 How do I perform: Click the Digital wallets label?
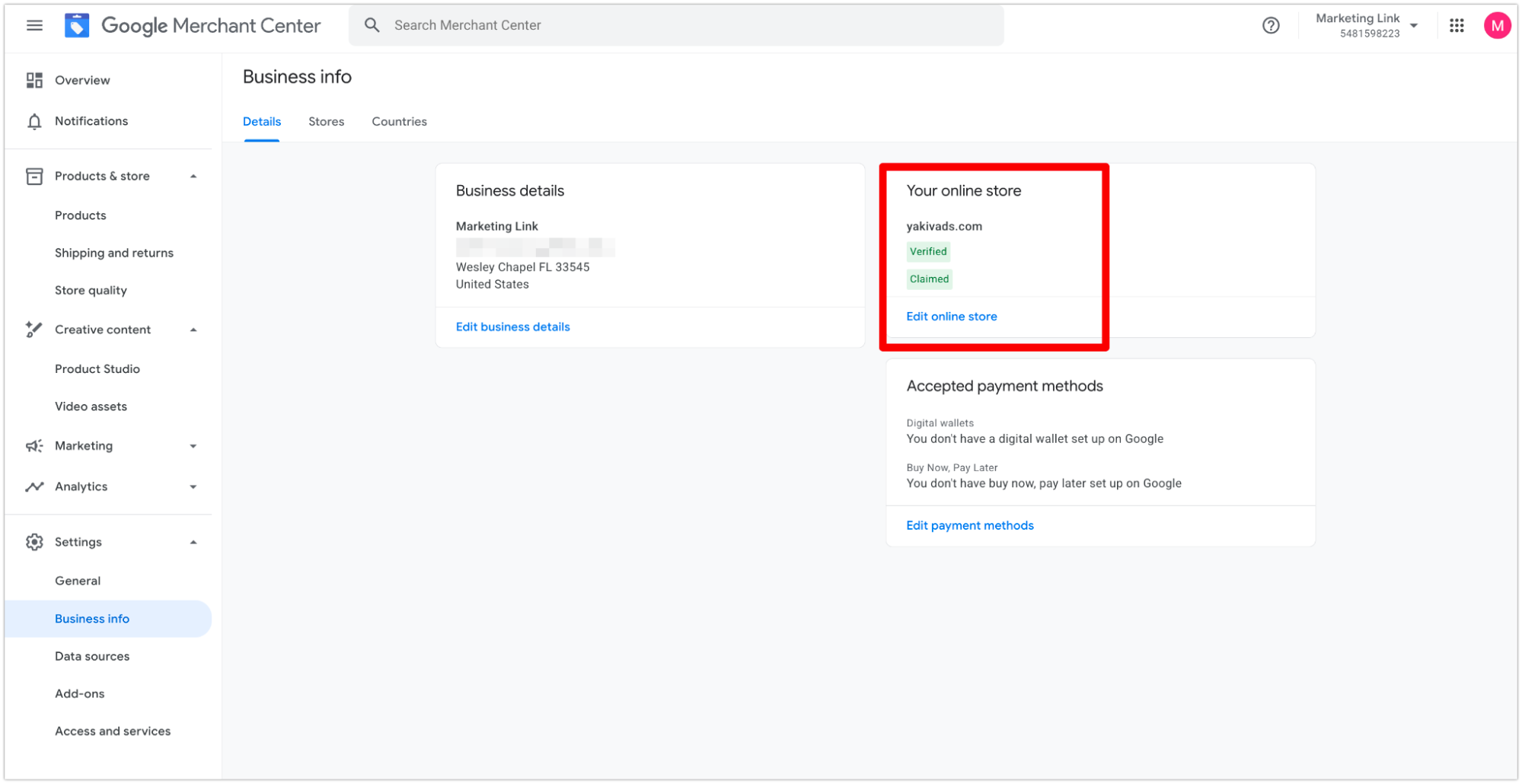(x=940, y=423)
